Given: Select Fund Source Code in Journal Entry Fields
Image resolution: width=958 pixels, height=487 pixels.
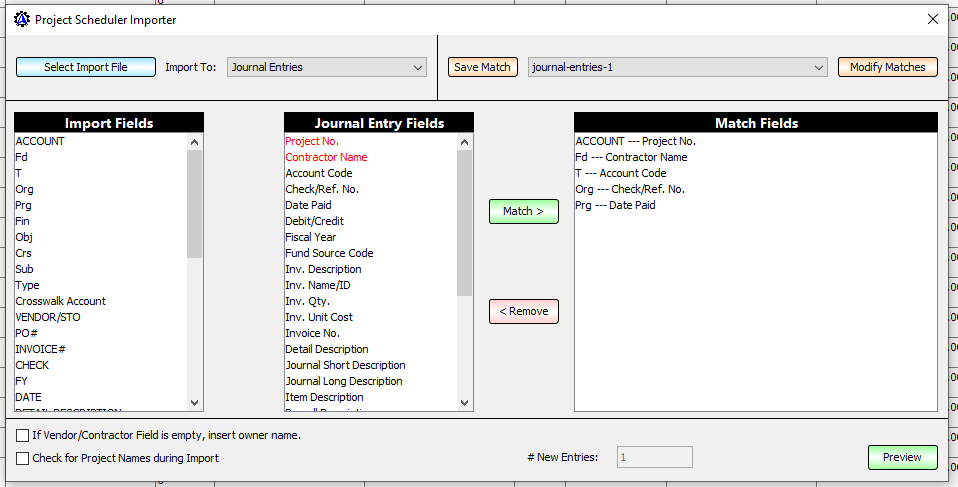Looking at the screenshot, I should click(x=329, y=253).
